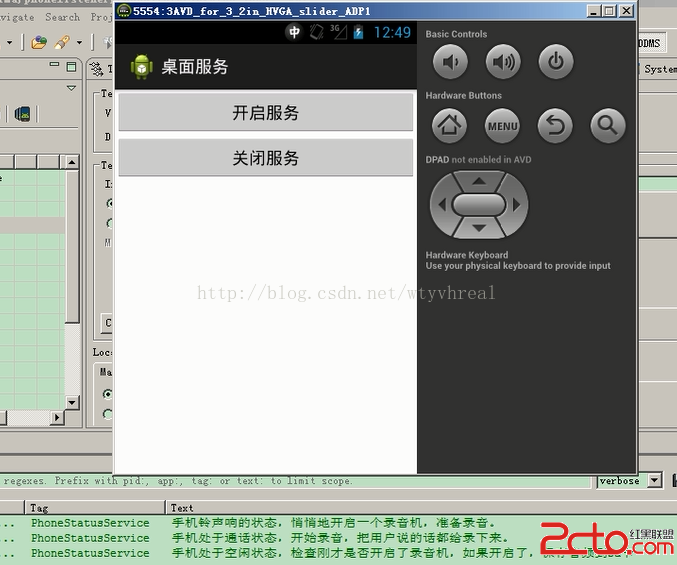Open view menu triangle in left panel
The width and height of the screenshot is (677, 565).
(71, 88)
